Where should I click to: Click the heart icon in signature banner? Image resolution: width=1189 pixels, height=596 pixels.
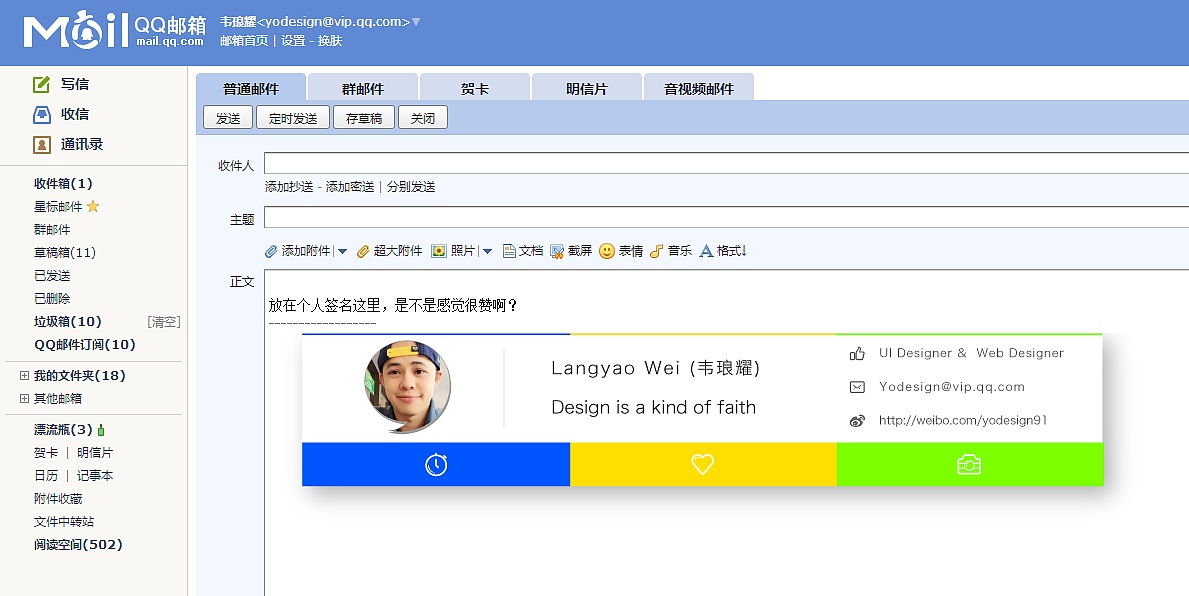click(x=702, y=464)
